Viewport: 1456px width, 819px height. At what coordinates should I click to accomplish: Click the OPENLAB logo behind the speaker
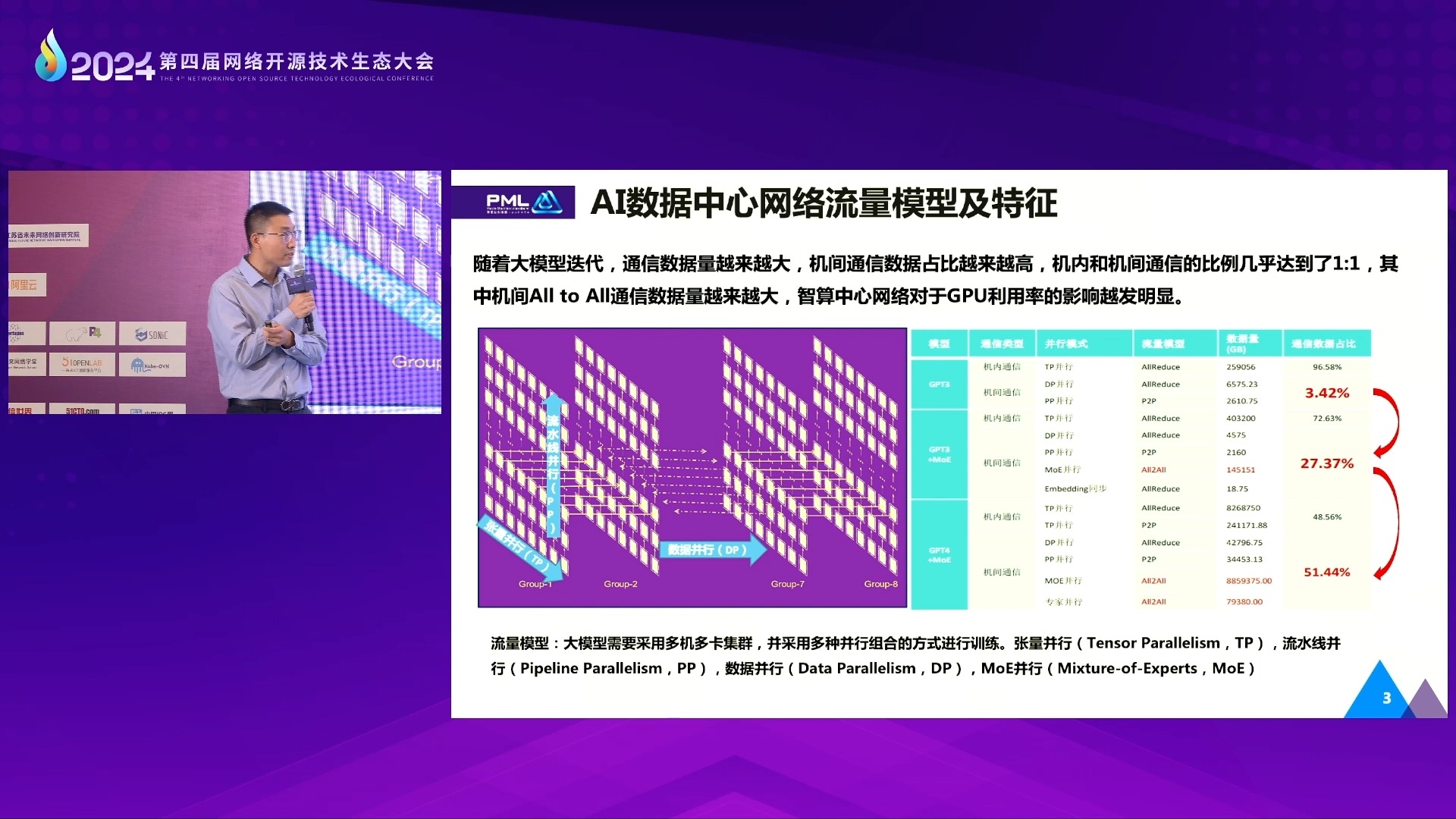point(82,364)
